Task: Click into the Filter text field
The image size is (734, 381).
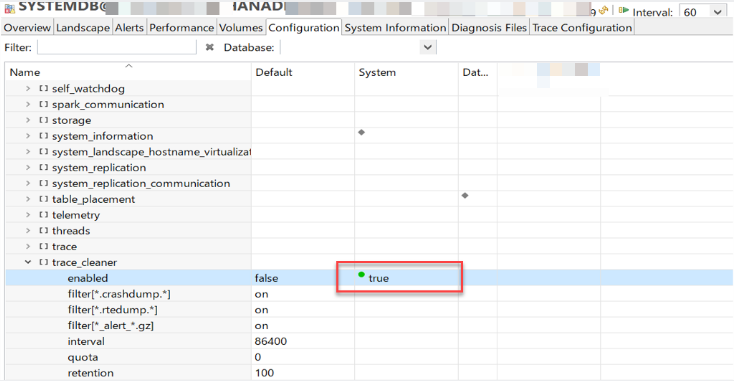Action: (x=117, y=47)
